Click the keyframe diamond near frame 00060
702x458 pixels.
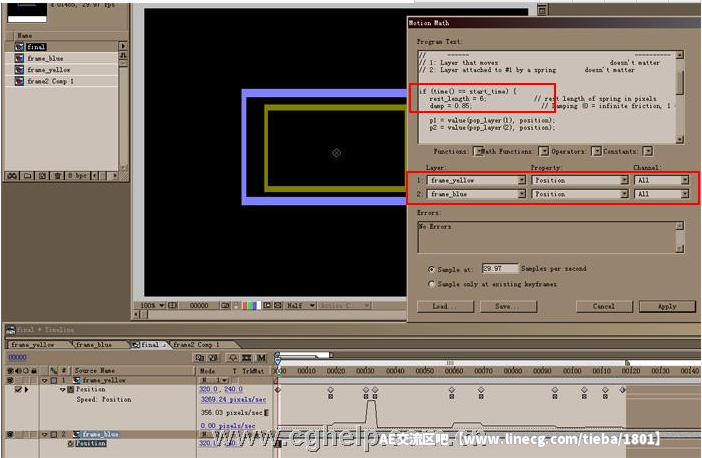(x=452, y=390)
